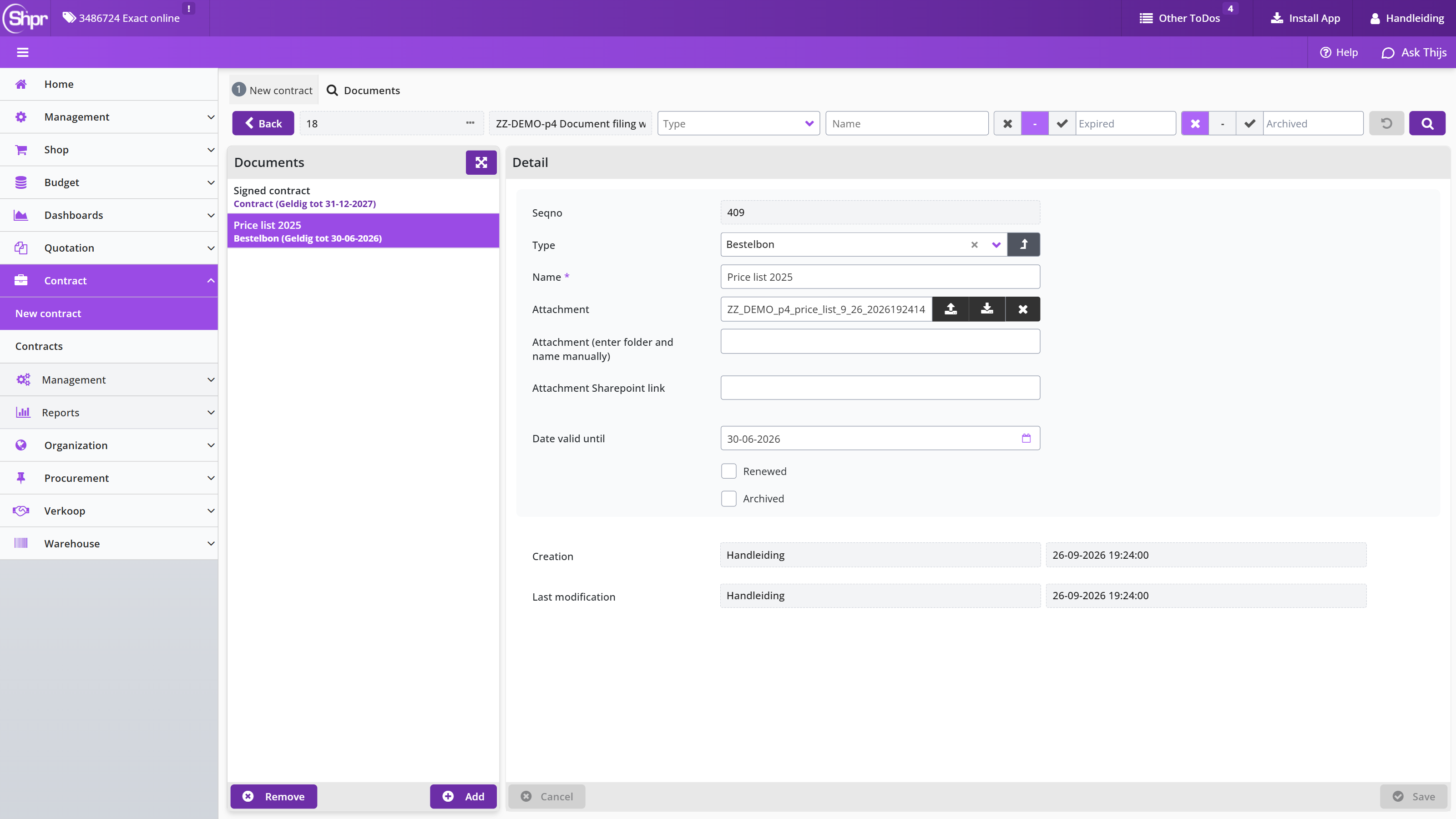
Task: Collapse the Contract sidebar menu
Action: pos(109,281)
